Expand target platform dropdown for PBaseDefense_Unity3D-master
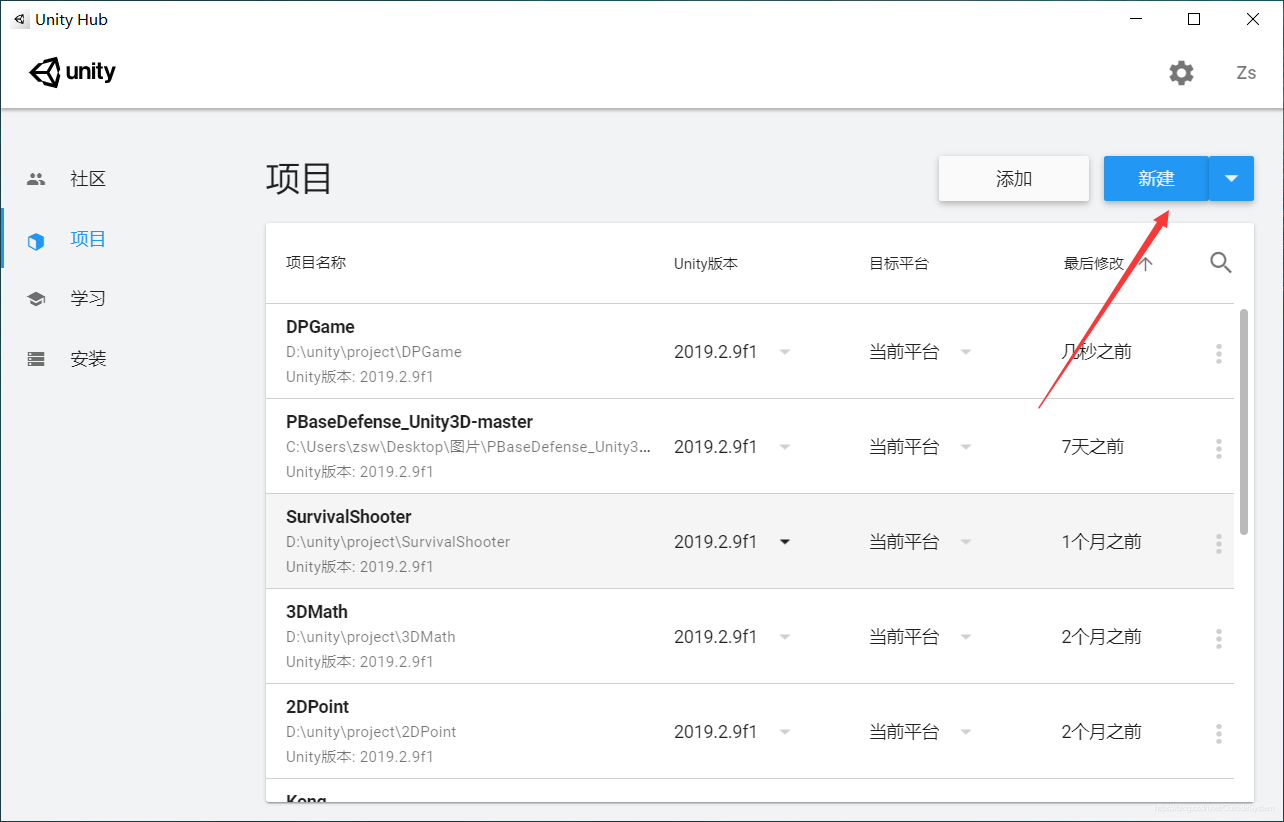Screen dimensions: 1284x822 tap(966, 447)
